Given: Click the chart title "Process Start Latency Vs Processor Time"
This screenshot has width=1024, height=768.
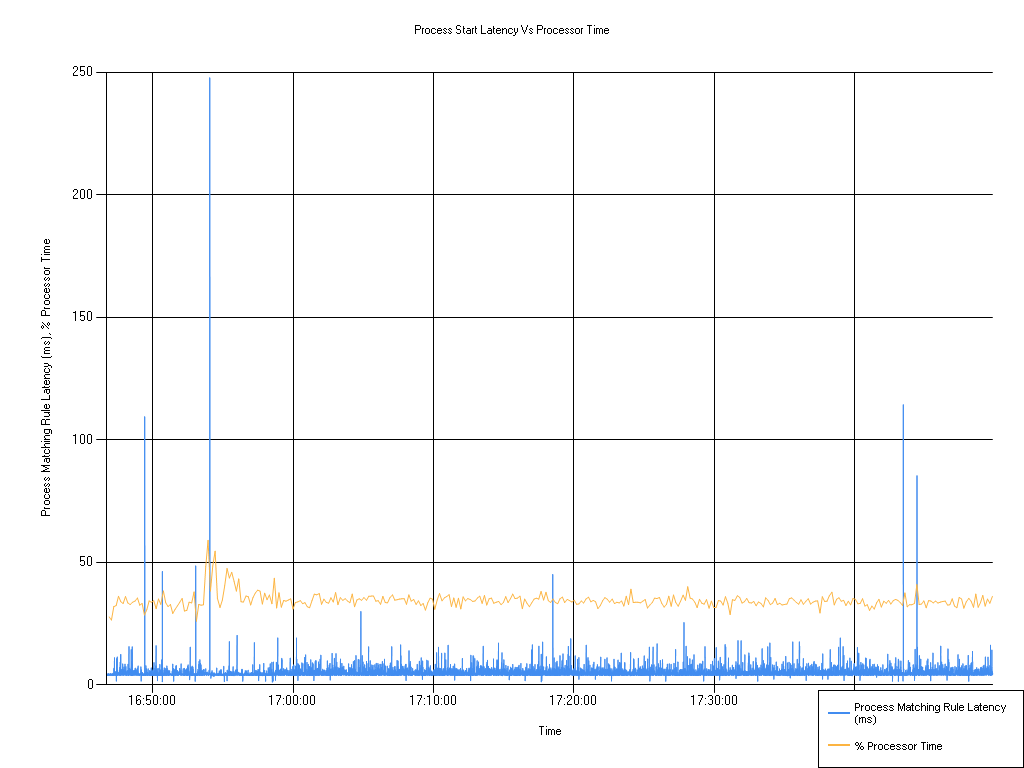Looking at the screenshot, I should [511, 30].
